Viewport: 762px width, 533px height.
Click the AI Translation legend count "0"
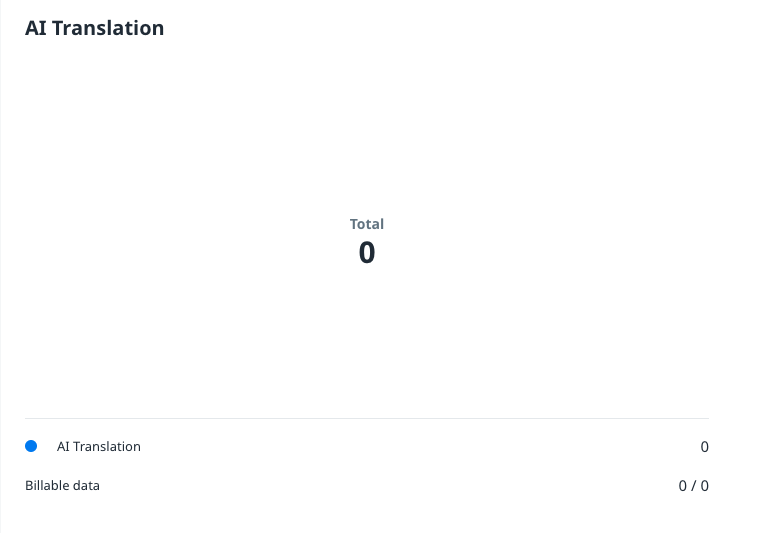[x=704, y=447]
